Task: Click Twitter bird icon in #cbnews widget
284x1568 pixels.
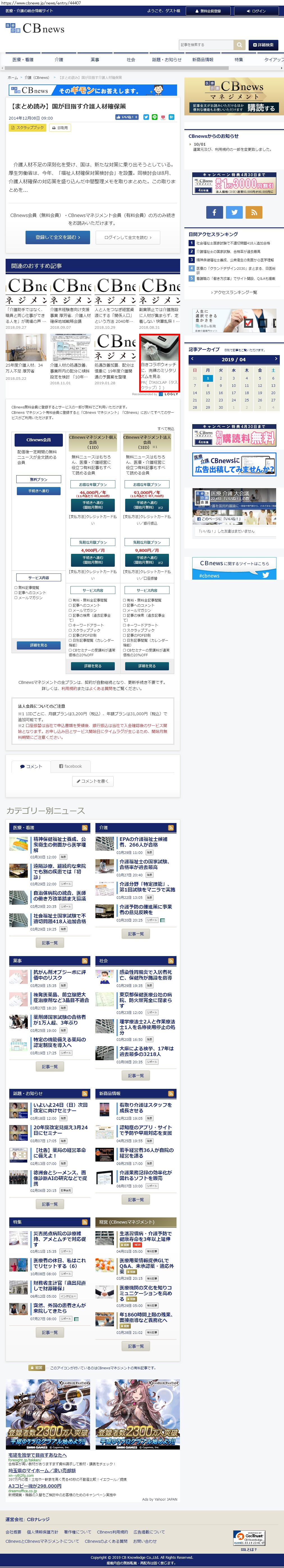Action: (x=265, y=575)
